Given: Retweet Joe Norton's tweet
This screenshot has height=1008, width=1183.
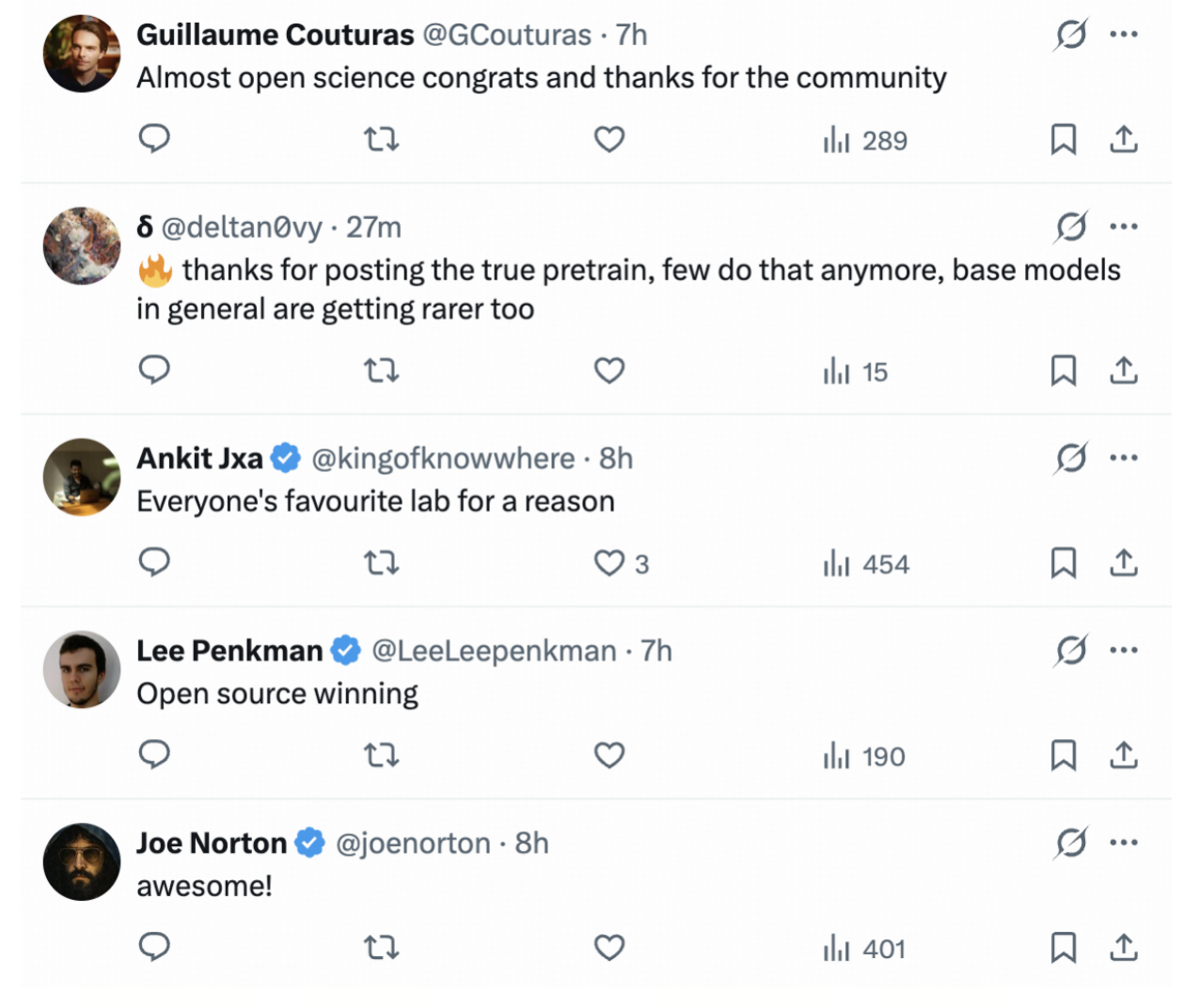Looking at the screenshot, I should [x=381, y=947].
